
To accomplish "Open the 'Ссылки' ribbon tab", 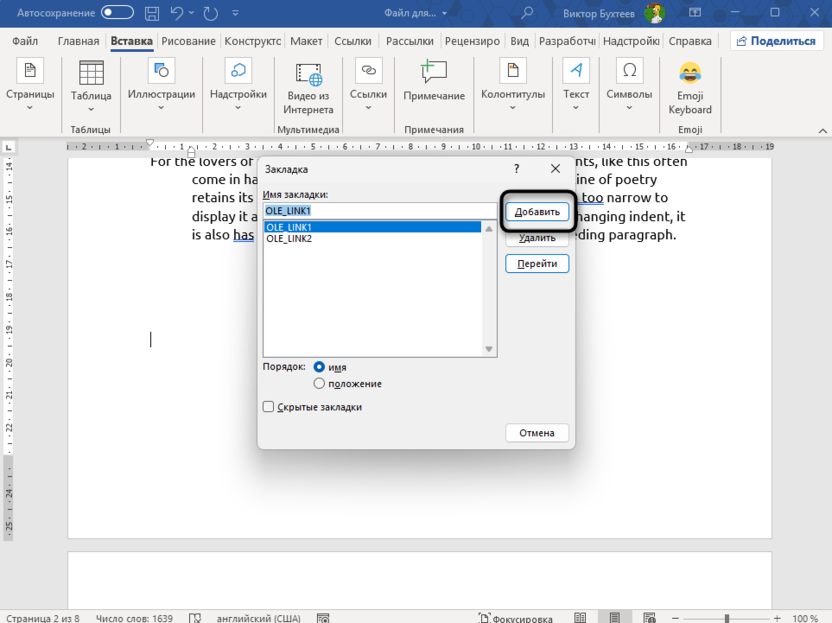I will [x=353, y=41].
